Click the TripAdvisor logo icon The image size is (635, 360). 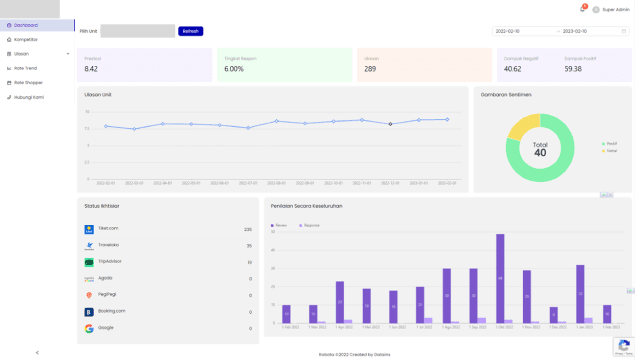pos(89,262)
